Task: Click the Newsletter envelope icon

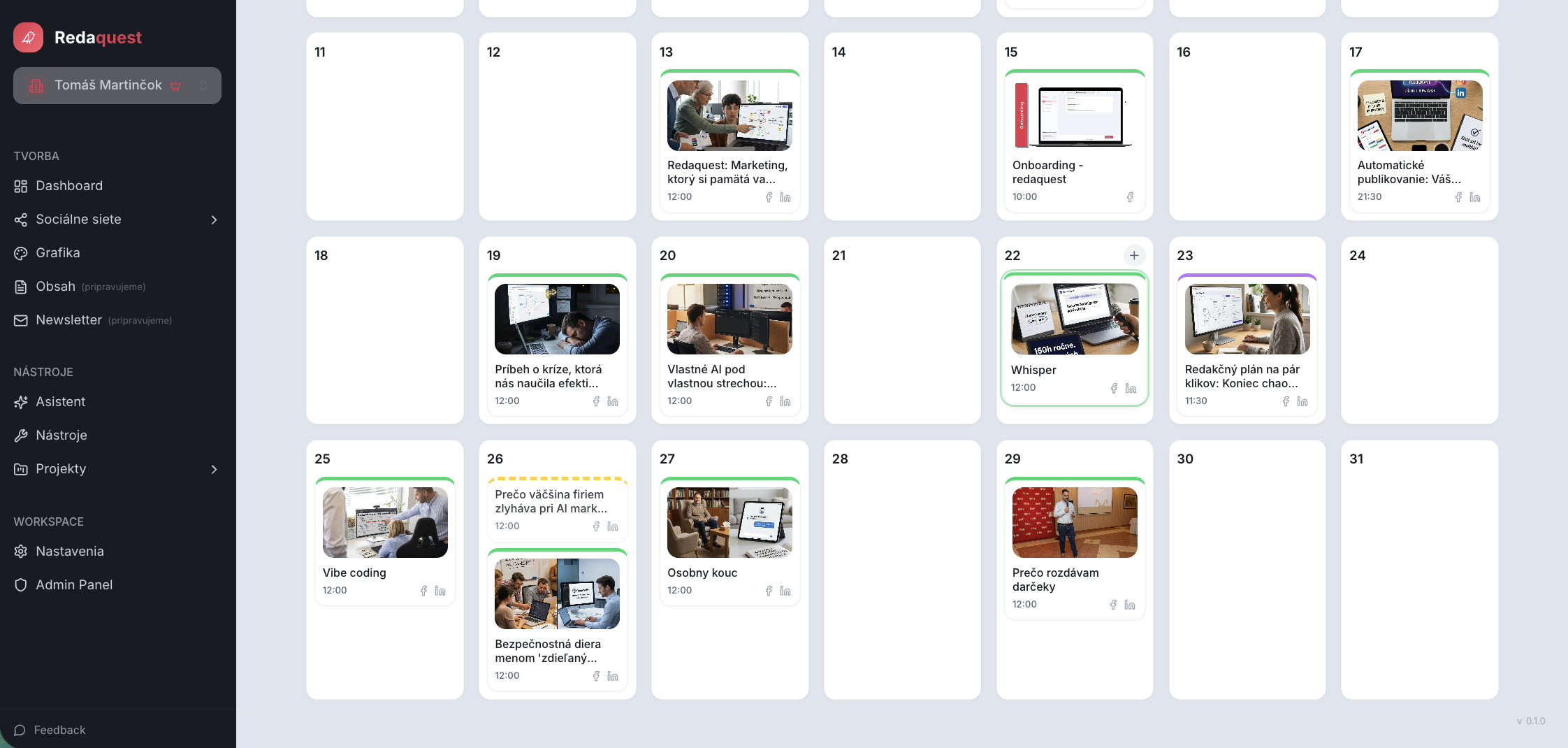Action: click(21, 320)
